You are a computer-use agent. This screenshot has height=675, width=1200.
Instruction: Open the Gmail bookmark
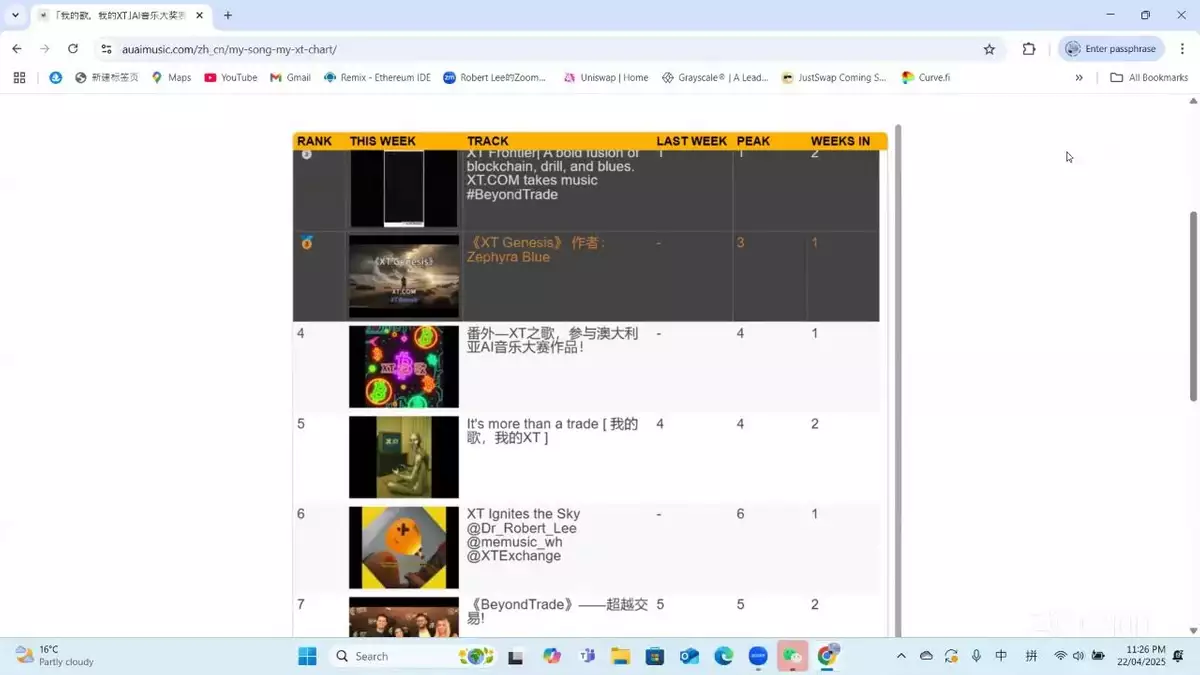(x=290, y=77)
